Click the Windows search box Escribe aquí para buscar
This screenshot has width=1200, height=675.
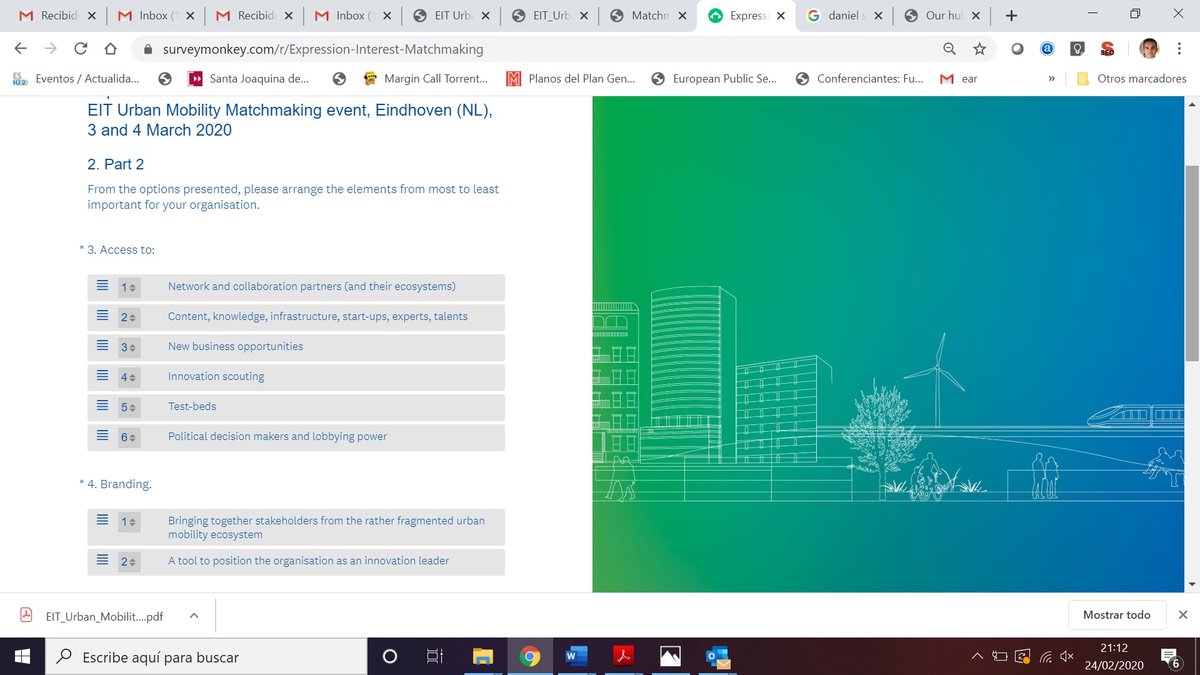206,657
